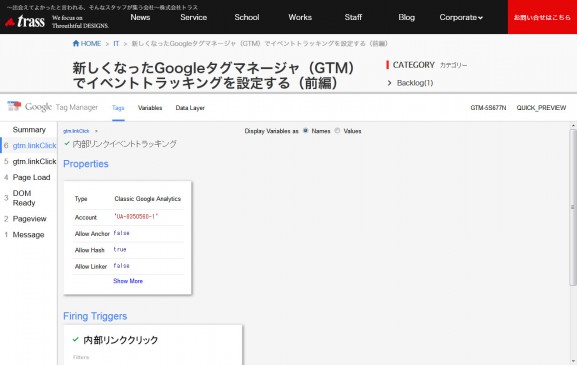Open the Blog menu item

(x=406, y=17)
